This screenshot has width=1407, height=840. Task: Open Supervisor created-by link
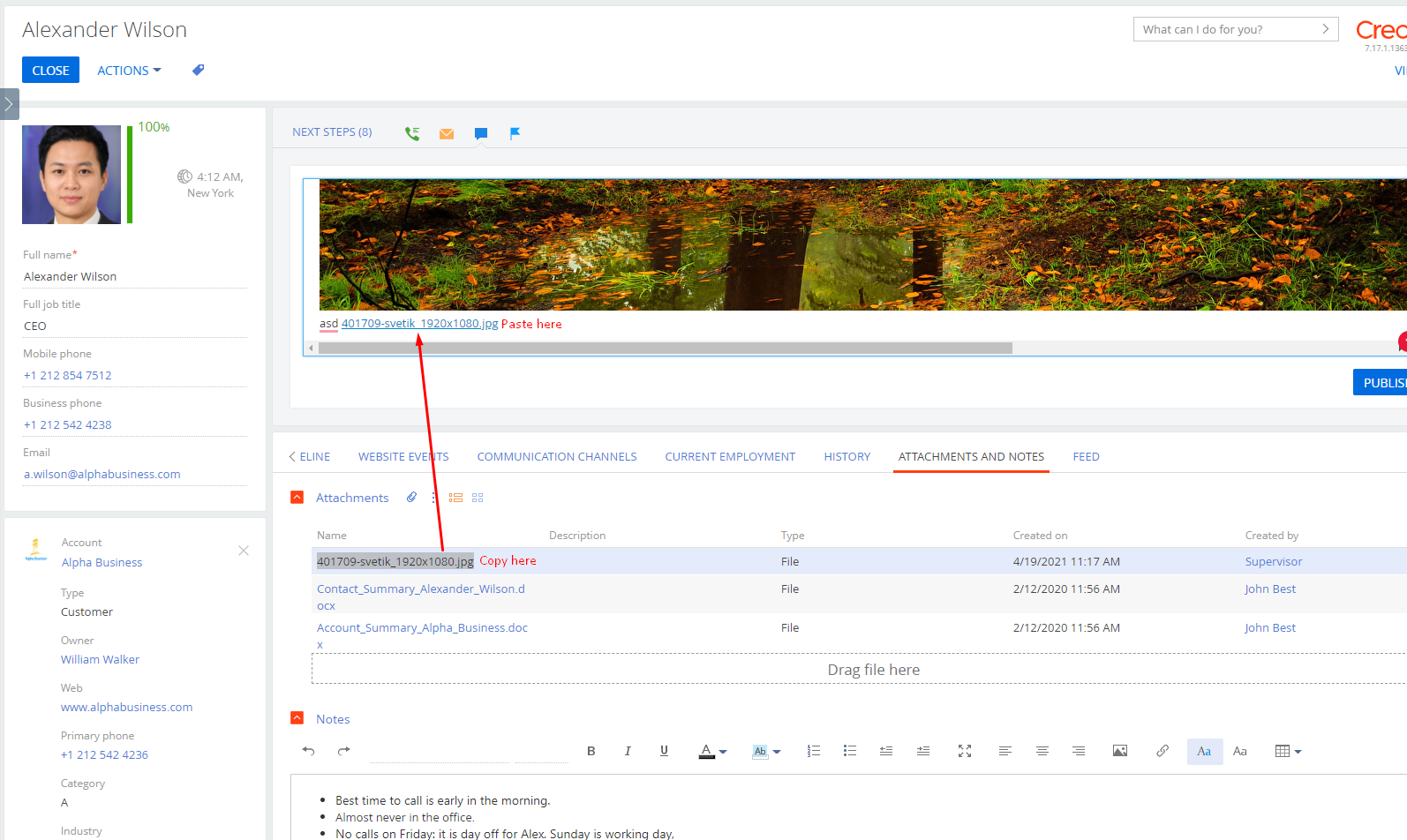[x=1274, y=561]
